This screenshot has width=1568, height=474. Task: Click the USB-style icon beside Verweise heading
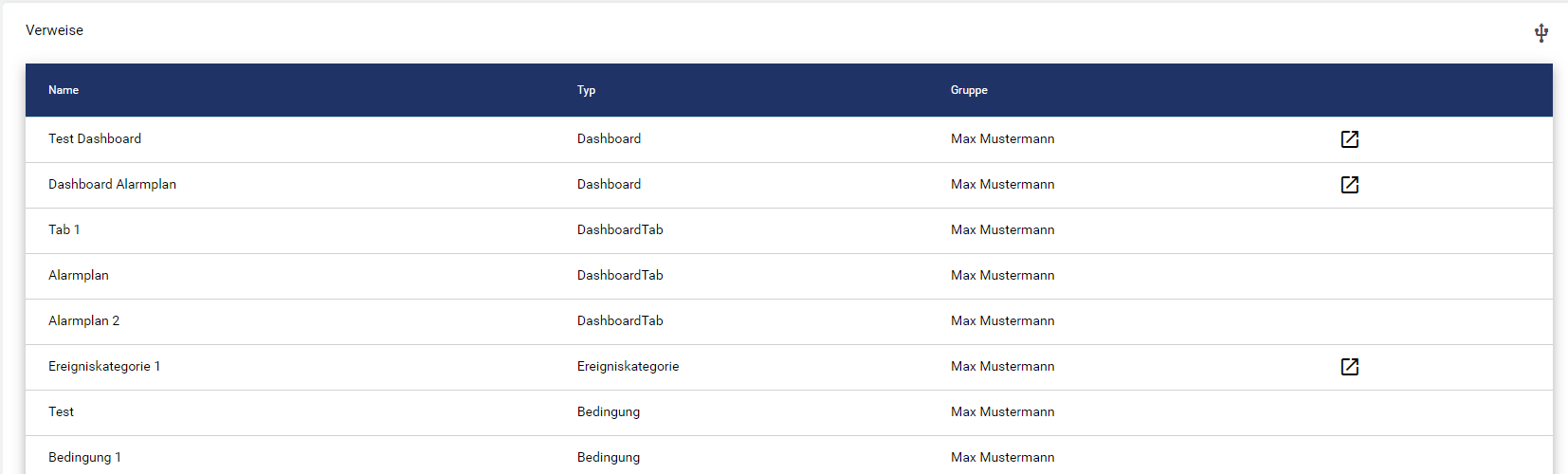coord(1541,33)
